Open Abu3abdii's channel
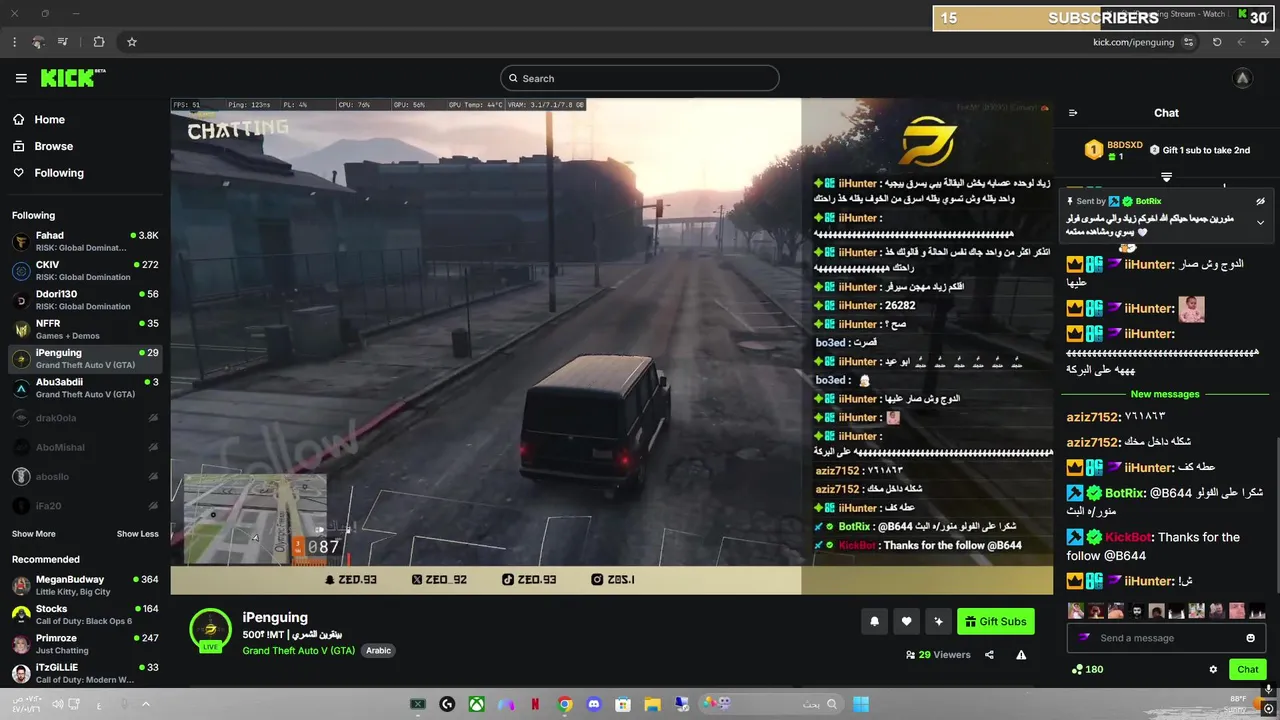 click(x=85, y=388)
